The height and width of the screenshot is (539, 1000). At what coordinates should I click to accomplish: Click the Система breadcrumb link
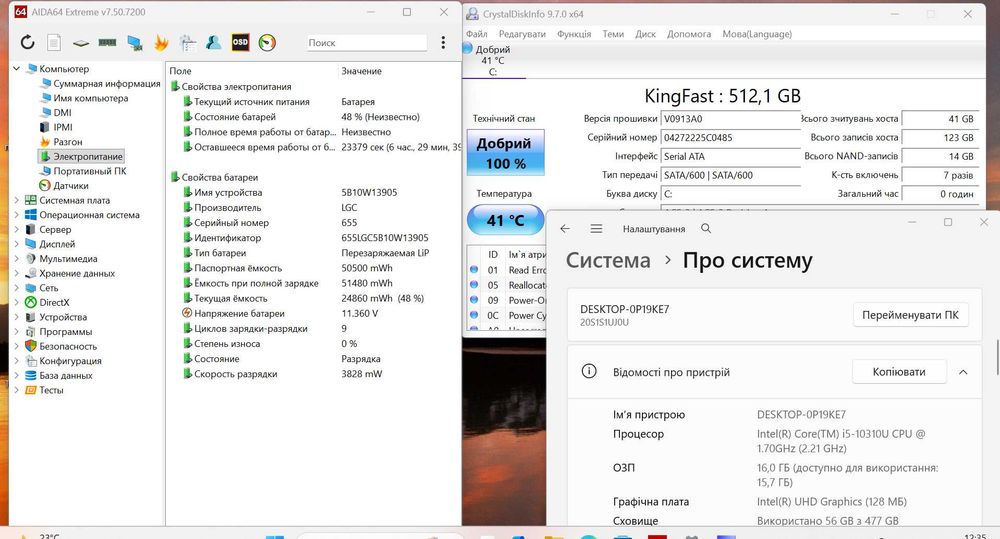point(608,260)
